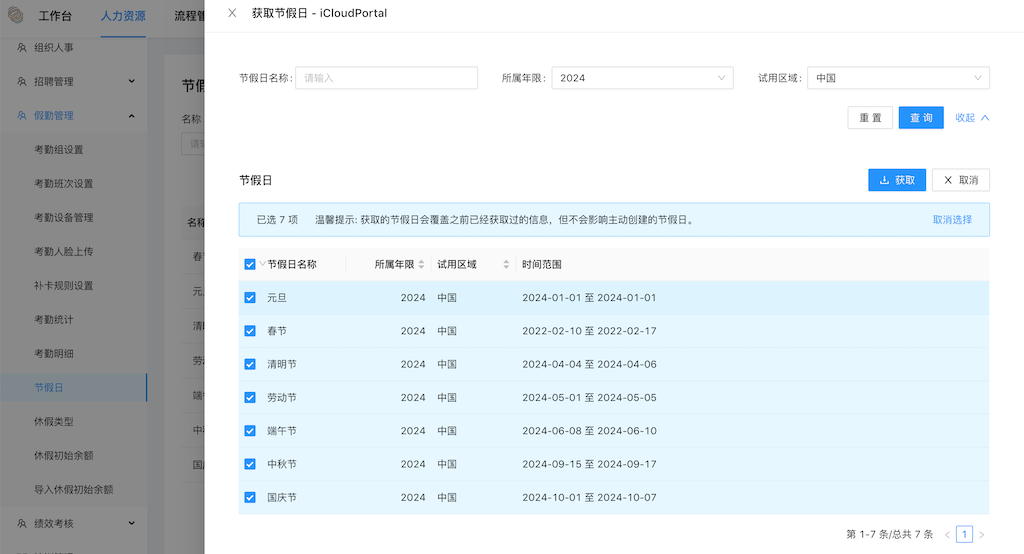
Task: Click the 取消 button
Action: pos(961,180)
